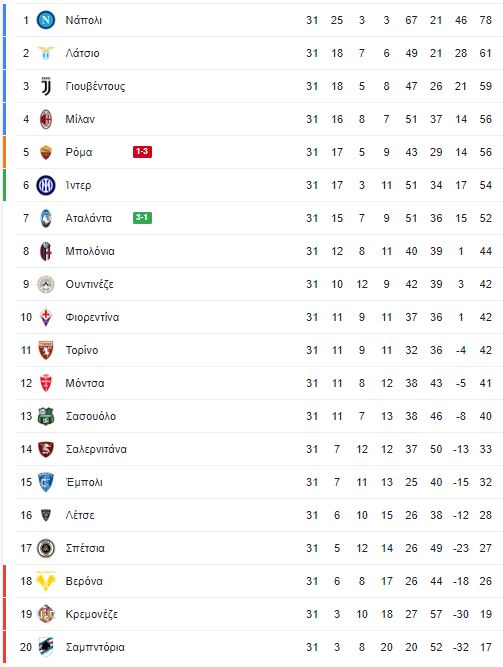Click the Σπέτσια team name

pos(85,548)
